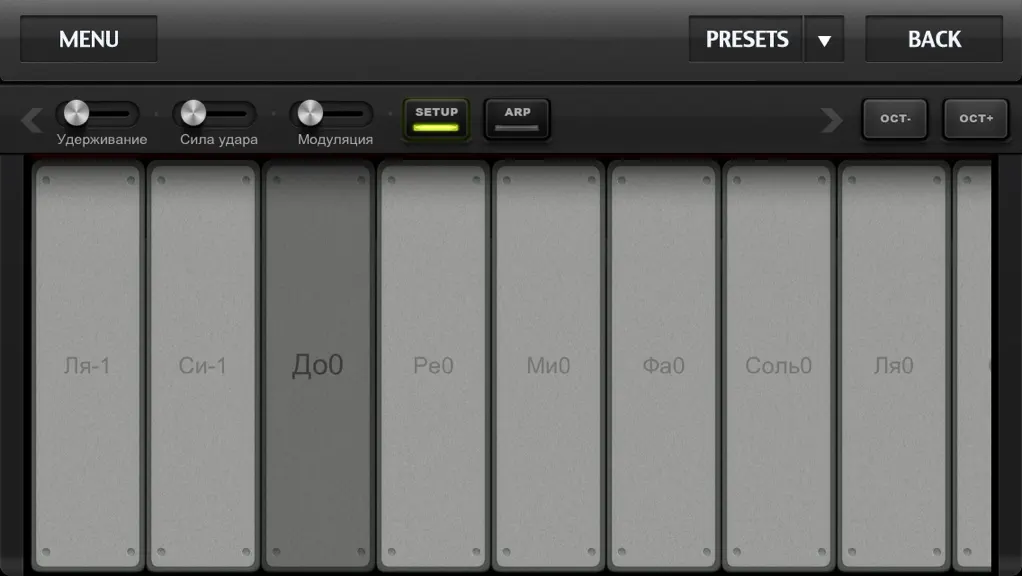The width and height of the screenshot is (1022, 576).
Task: Tap the highlighted До0 key
Action: coord(318,366)
